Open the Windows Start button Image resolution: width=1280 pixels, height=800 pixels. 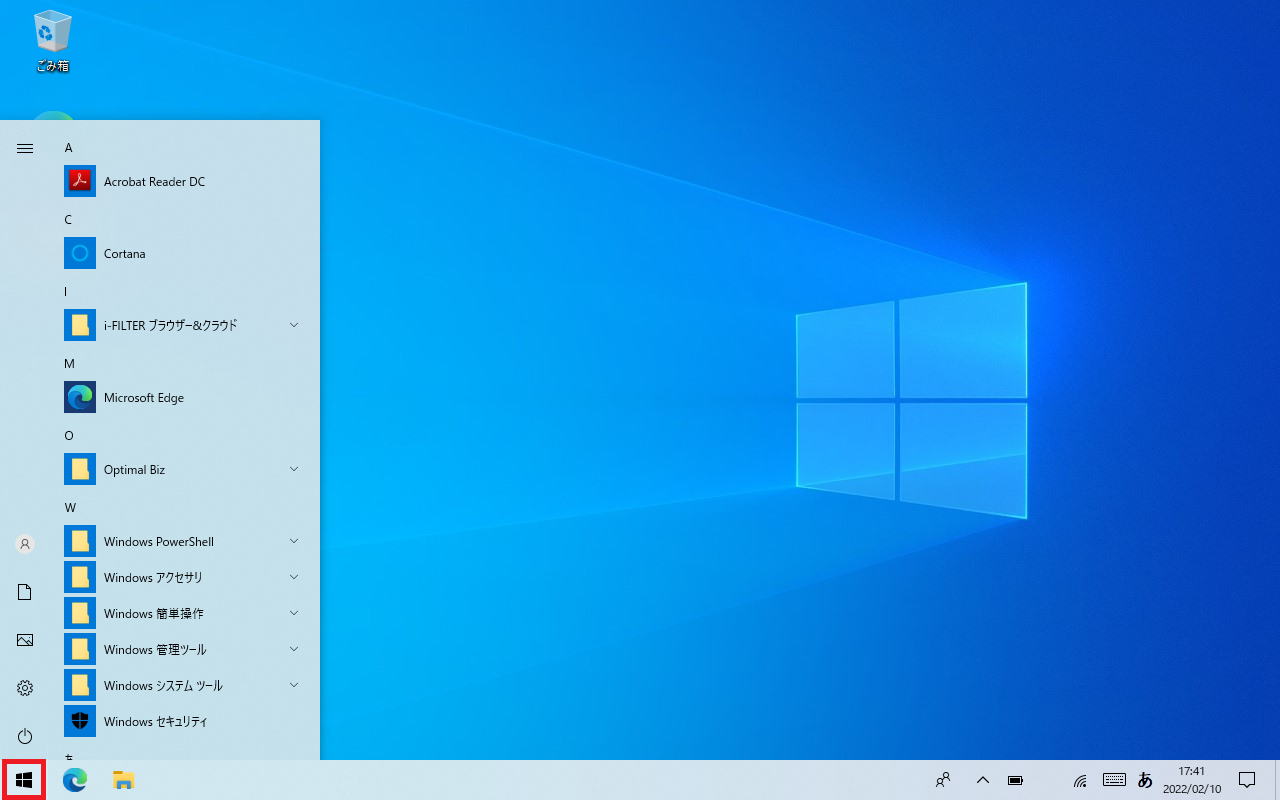coord(24,780)
